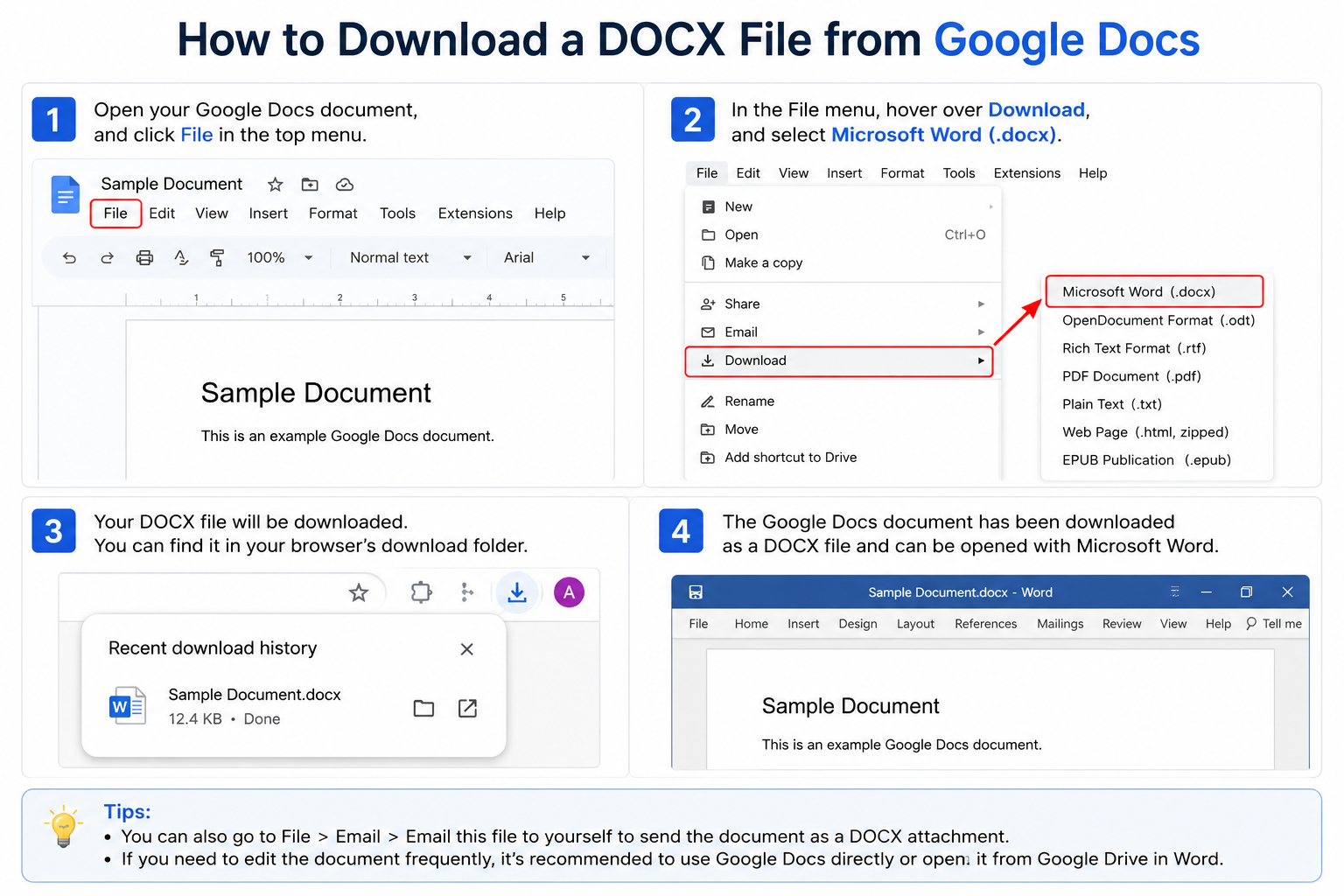This screenshot has width=1344, height=896.
Task: Star the Sample Document next to its title
Action: click(x=276, y=185)
